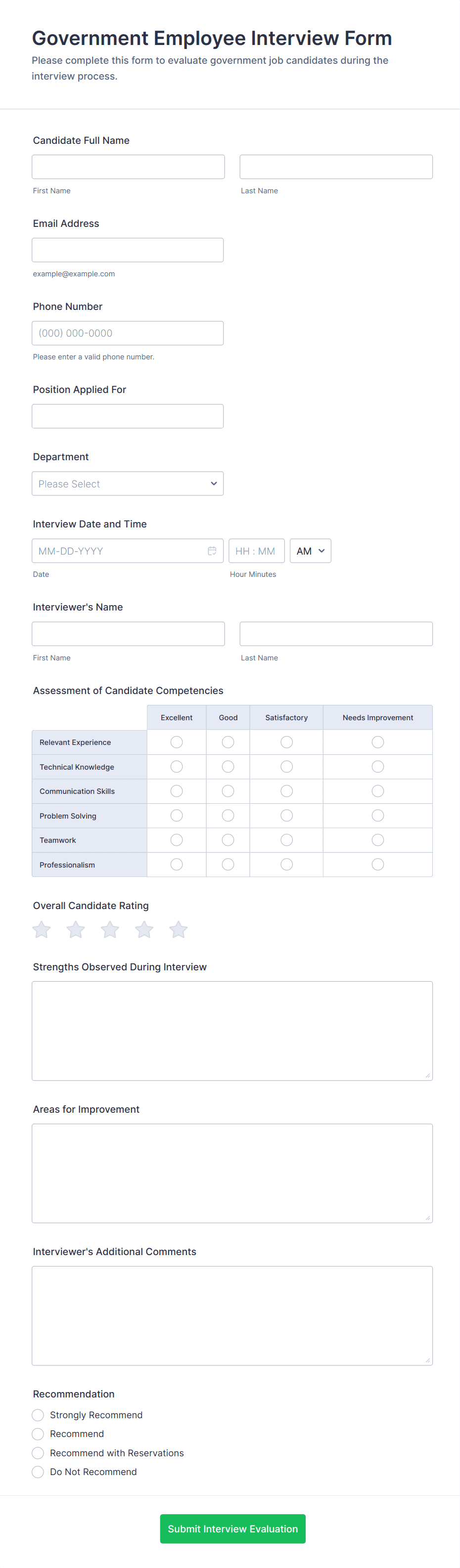Viewport: 460px width, 1568px height.
Task: Click the Strengths Observed text area
Action: point(232,1031)
